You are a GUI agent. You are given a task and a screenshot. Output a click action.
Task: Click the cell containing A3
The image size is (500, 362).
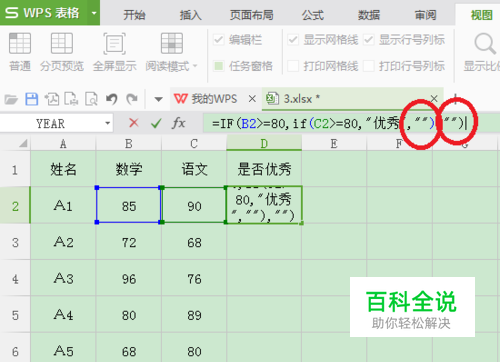click(x=63, y=278)
